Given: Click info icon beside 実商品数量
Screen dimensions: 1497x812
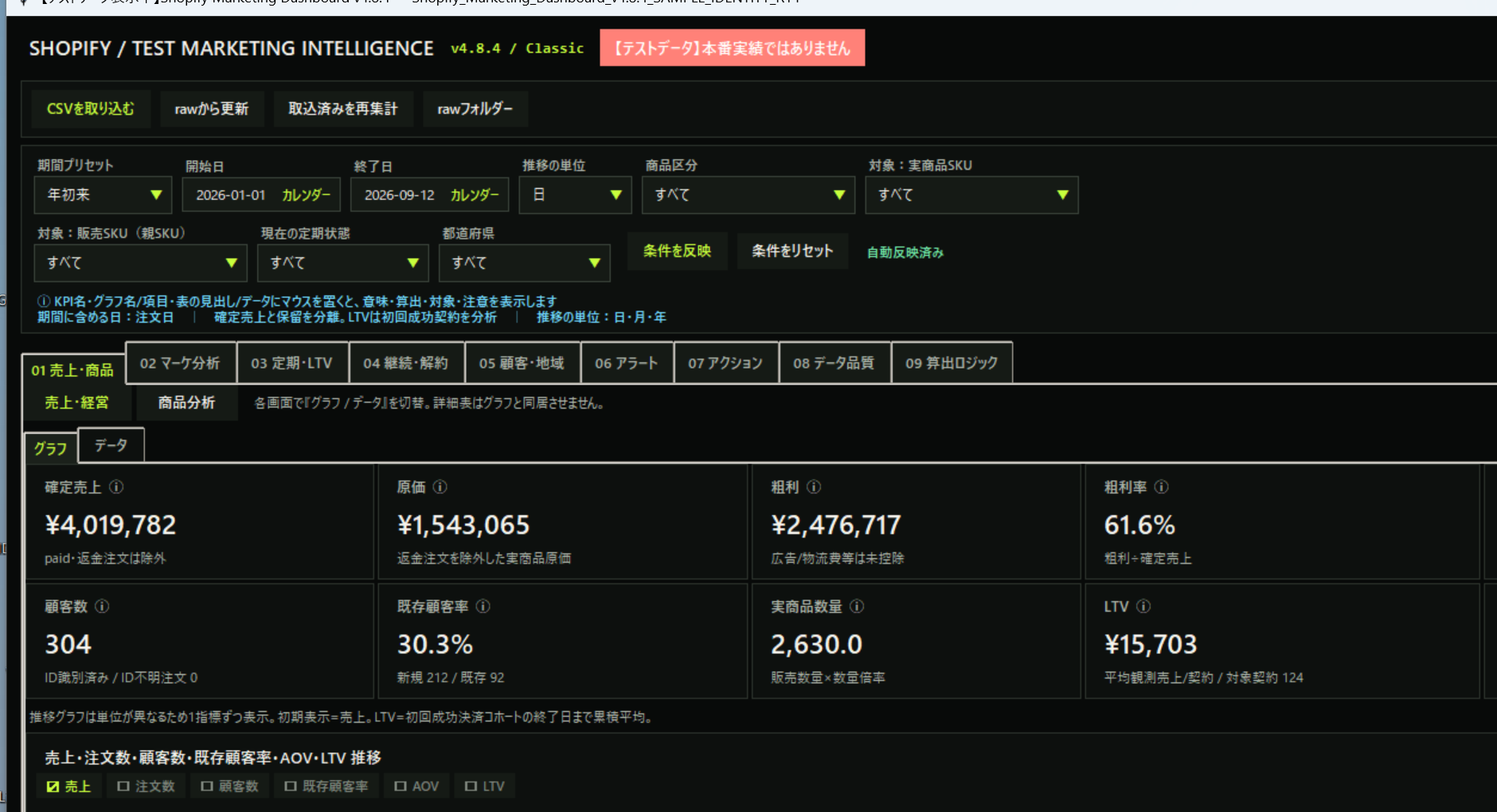Looking at the screenshot, I should [857, 606].
